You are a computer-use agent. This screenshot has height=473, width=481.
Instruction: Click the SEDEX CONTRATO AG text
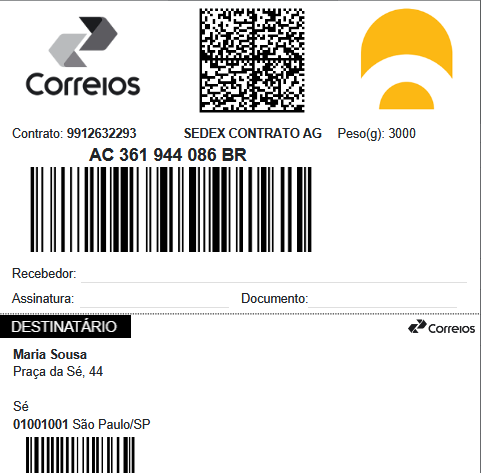[x=253, y=133]
